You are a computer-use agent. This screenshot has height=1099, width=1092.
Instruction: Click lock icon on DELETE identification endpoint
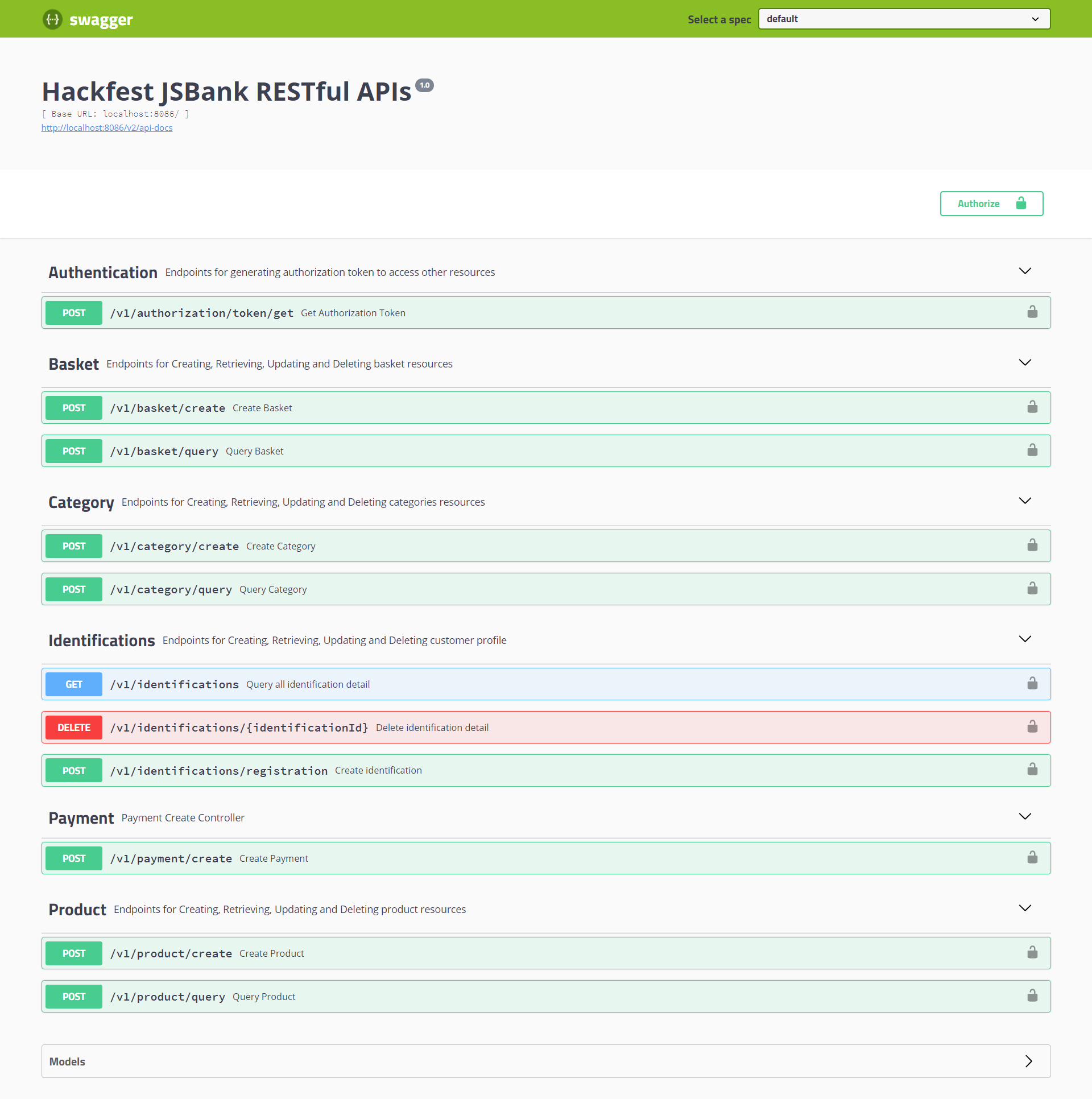(1032, 727)
